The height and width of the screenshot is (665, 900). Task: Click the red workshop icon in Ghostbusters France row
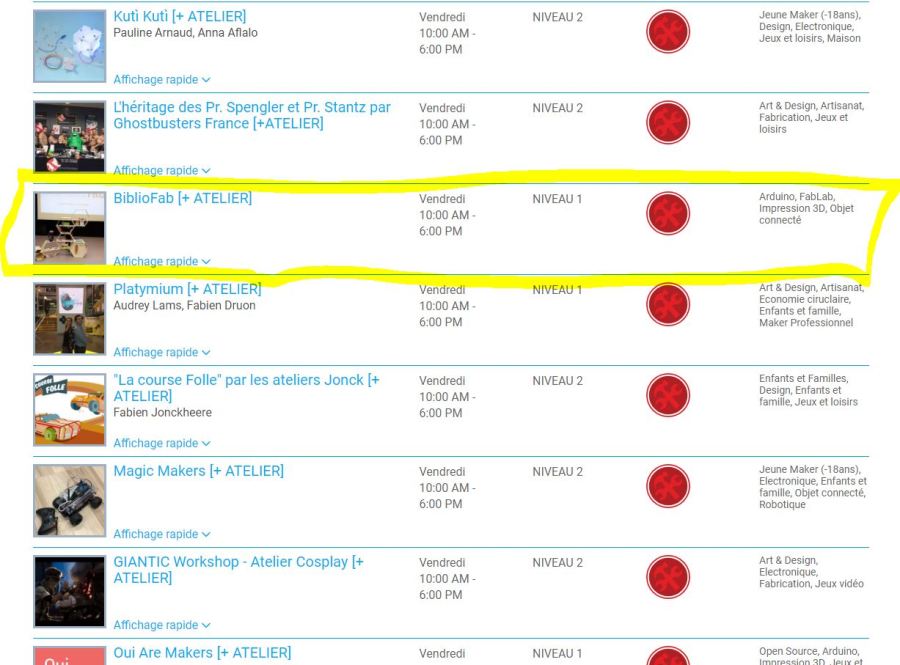[x=667, y=123]
